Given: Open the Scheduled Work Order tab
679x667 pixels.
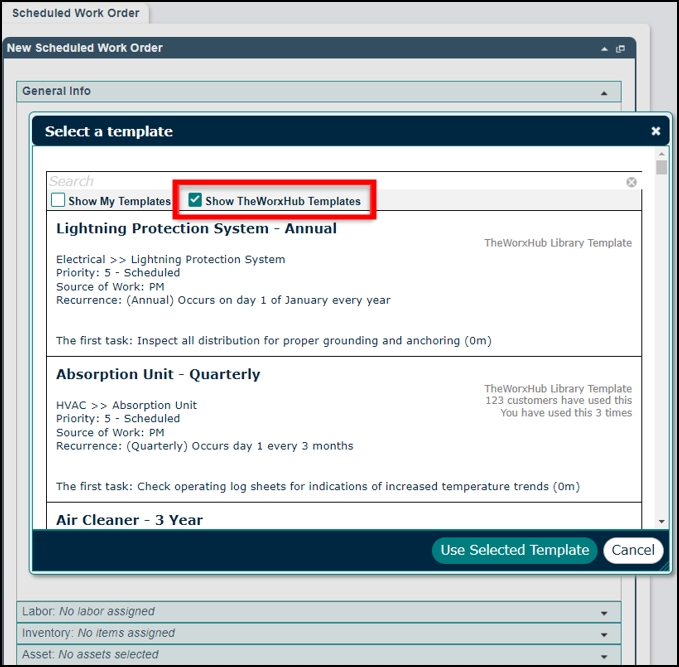Looking at the screenshot, I should (x=76, y=13).
